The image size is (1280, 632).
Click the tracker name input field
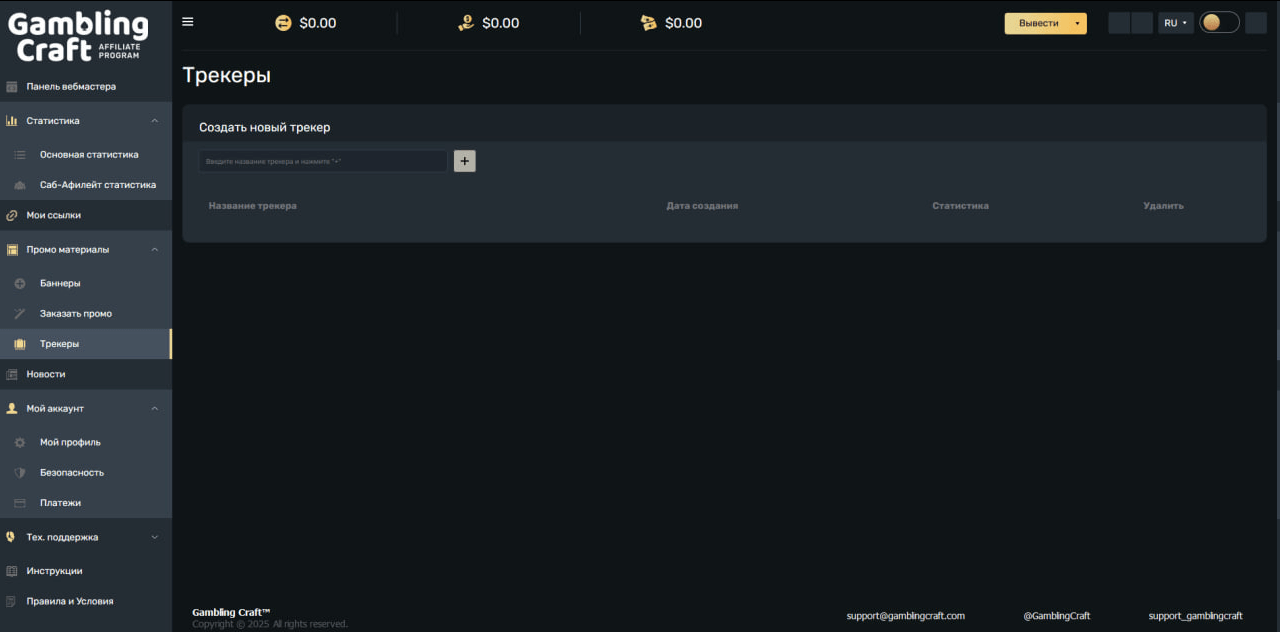pyautogui.click(x=322, y=161)
